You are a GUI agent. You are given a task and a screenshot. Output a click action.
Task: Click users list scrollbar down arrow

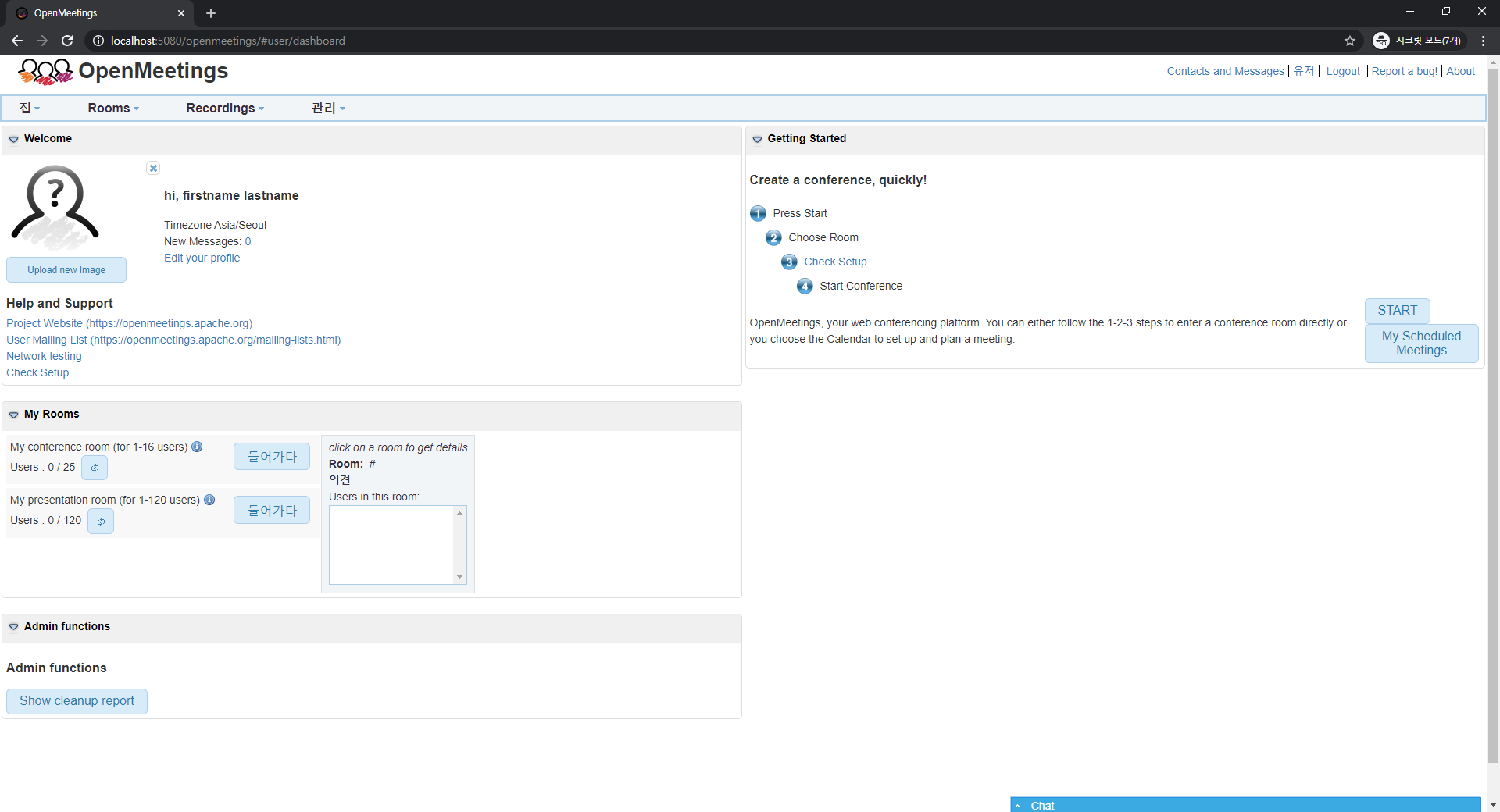460,577
